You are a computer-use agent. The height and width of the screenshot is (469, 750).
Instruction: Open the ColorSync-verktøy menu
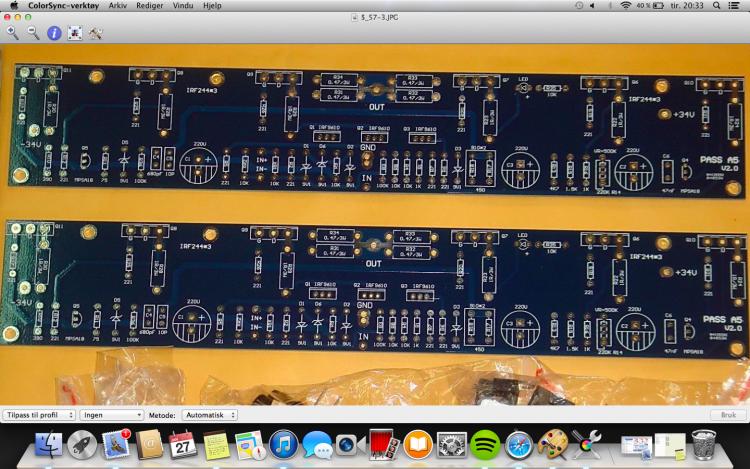pos(63,6)
